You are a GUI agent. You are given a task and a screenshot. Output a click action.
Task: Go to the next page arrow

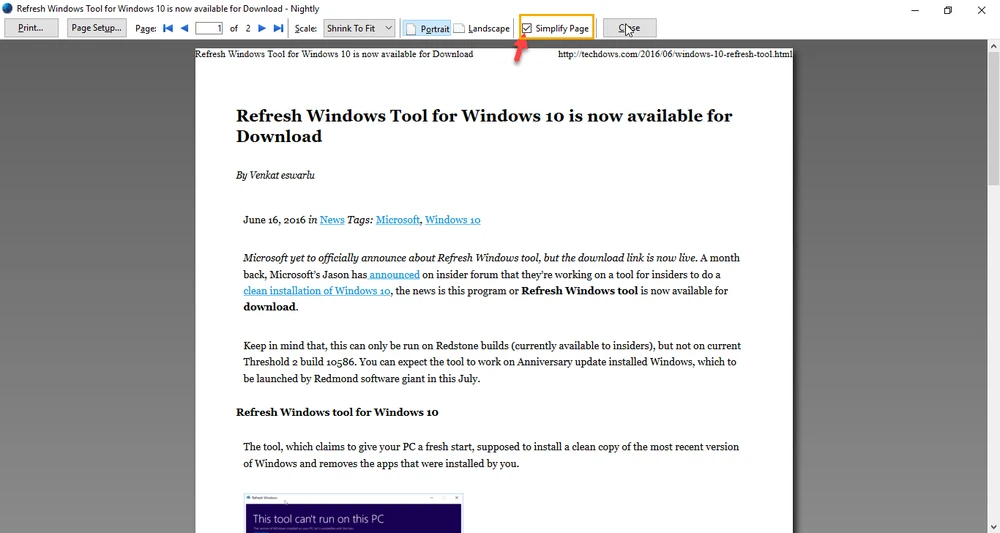[x=262, y=28]
